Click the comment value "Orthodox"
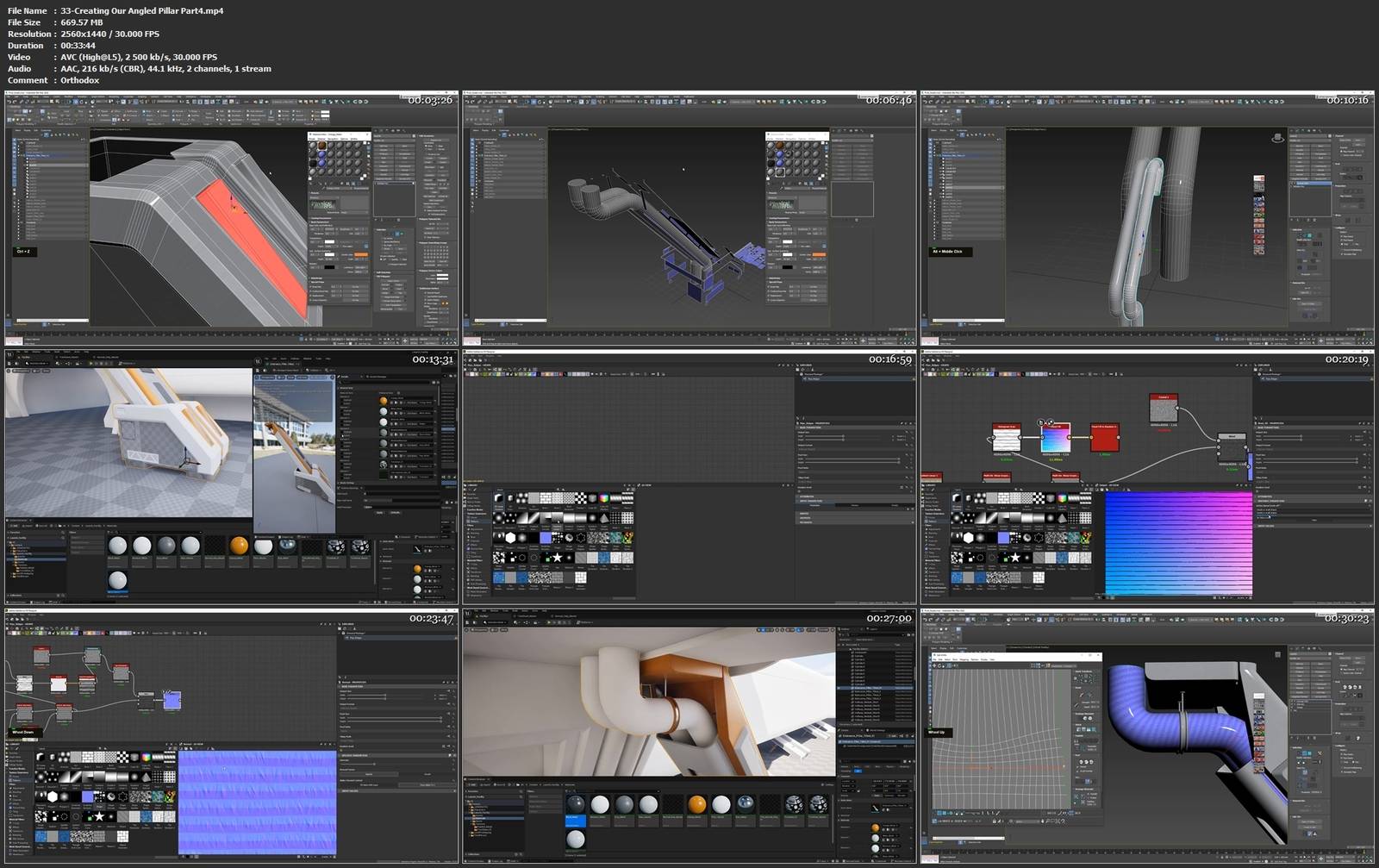 click(80, 80)
